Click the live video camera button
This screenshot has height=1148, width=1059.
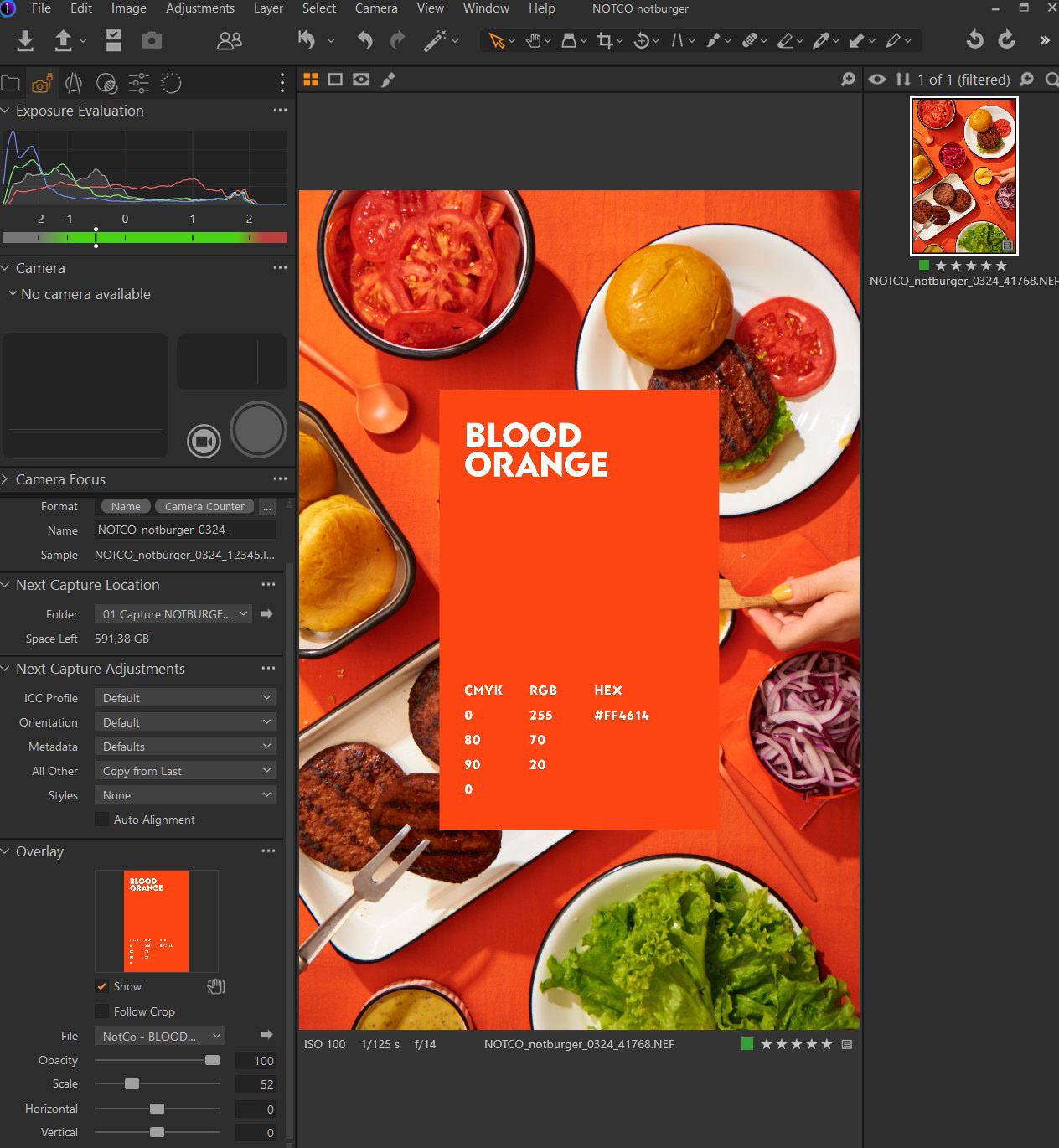pyautogui.click(x=204, y=441)
